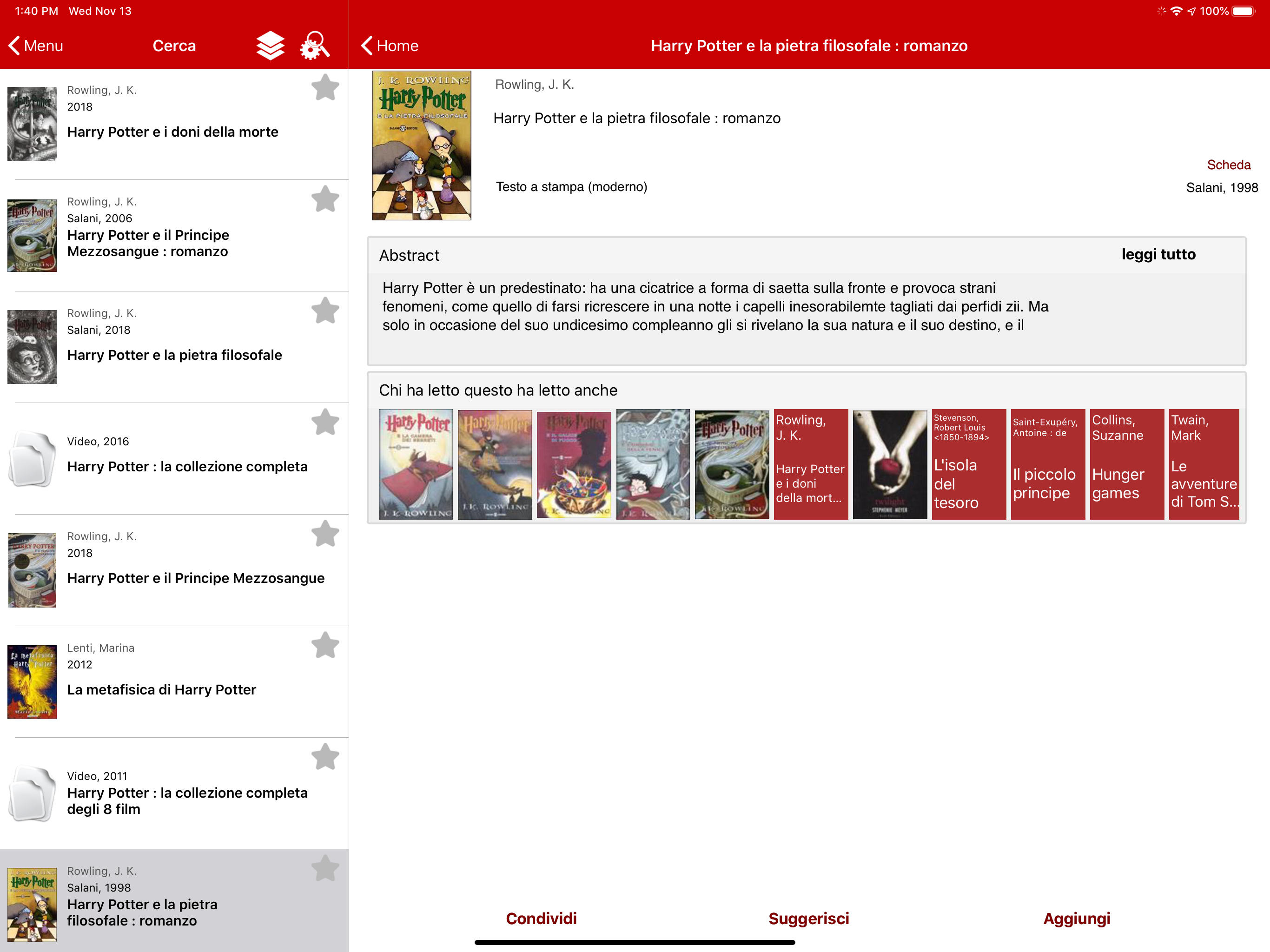Open the Scheda details link
Viewport: 1270px width, 952px height.
(1228, 165)
